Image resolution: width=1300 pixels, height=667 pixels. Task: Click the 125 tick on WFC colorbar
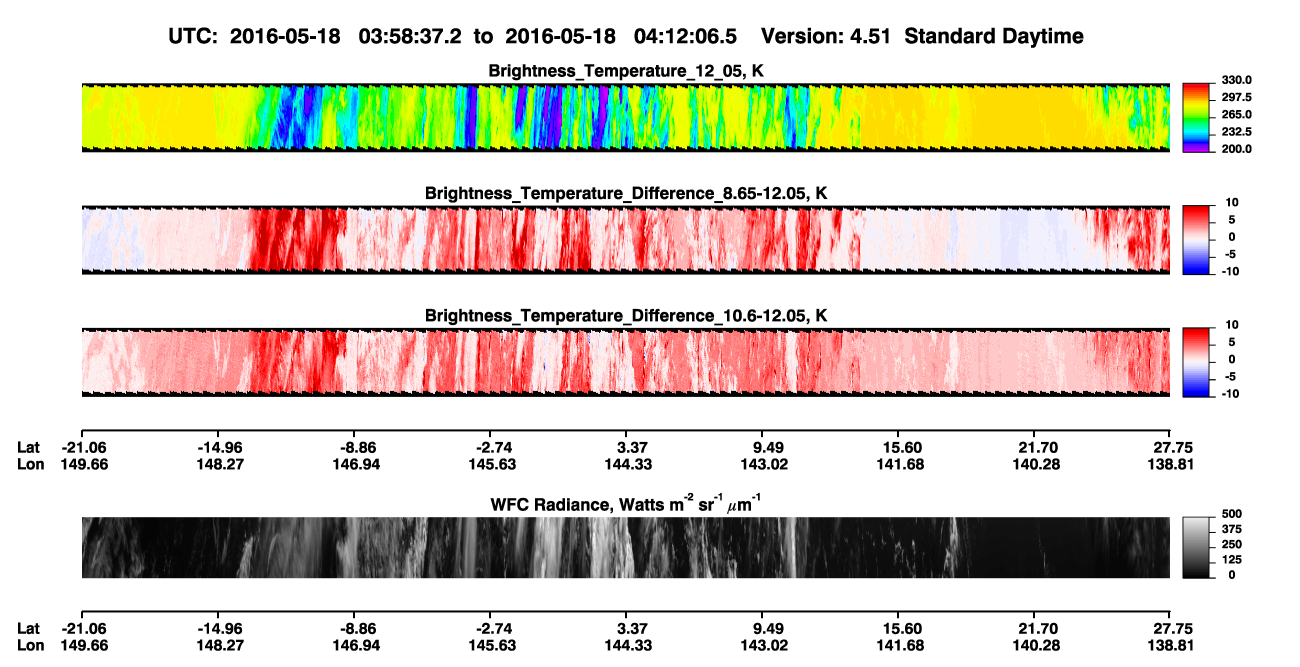pos(1231,560)
